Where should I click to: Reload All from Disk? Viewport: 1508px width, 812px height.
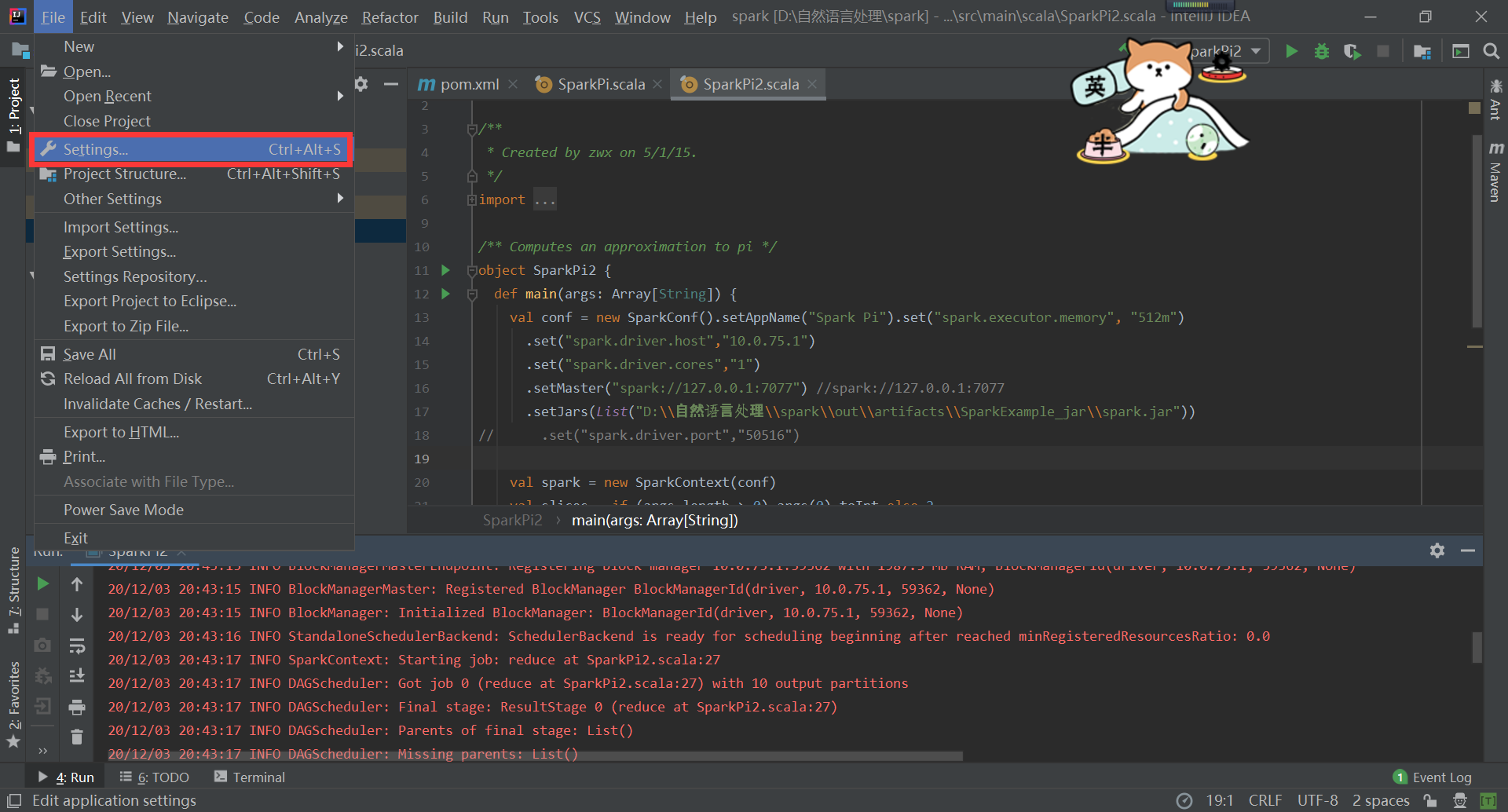[x=194, y=379]
